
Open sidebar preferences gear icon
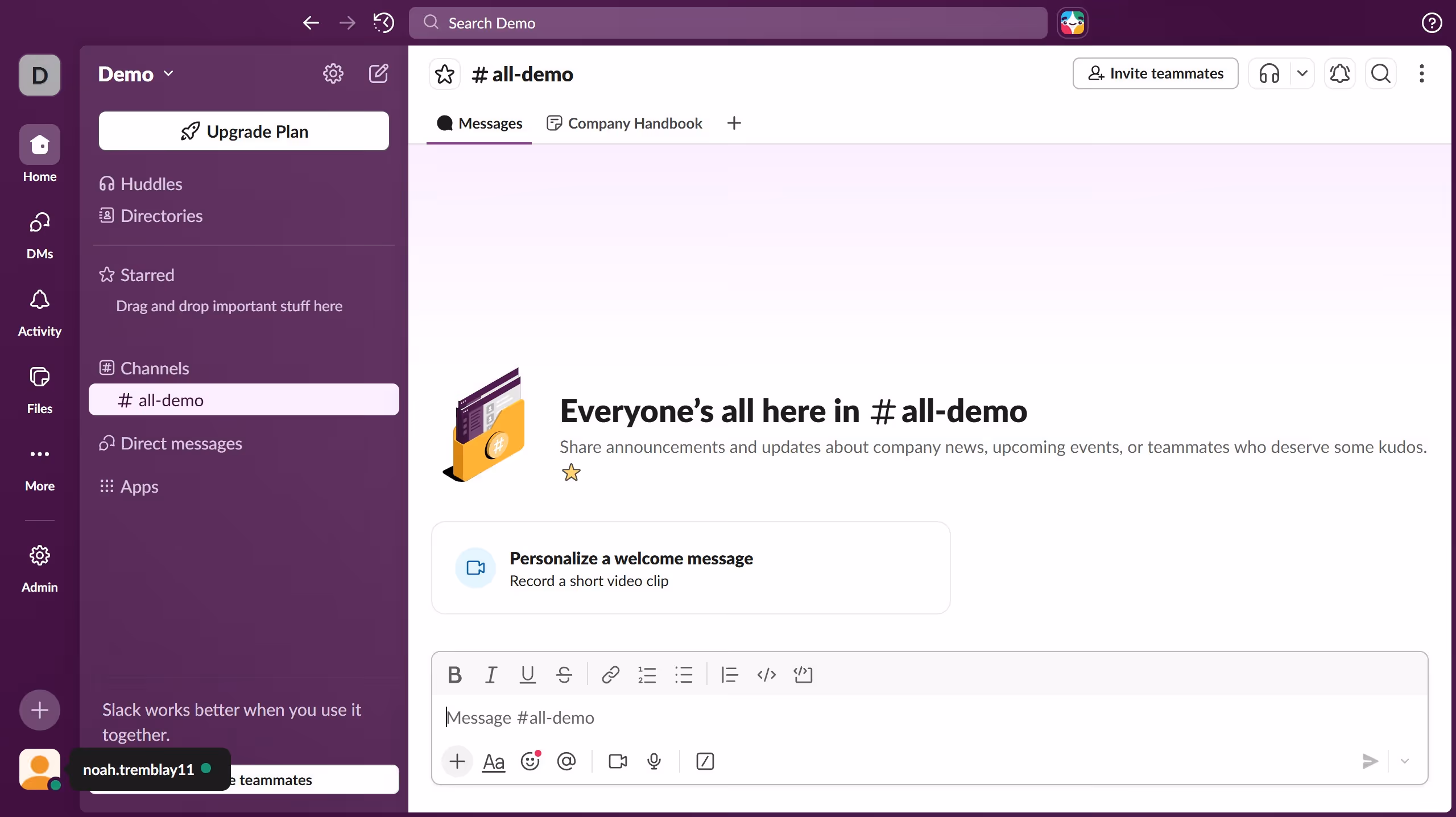tap(333, 74)
